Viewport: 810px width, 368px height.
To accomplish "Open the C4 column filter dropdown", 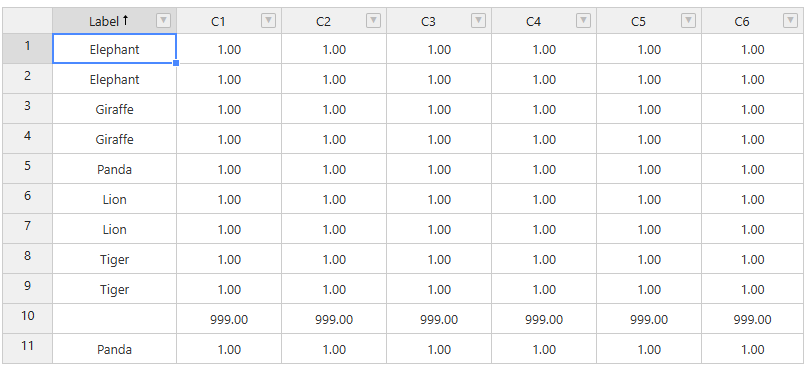I will (583, 21).
